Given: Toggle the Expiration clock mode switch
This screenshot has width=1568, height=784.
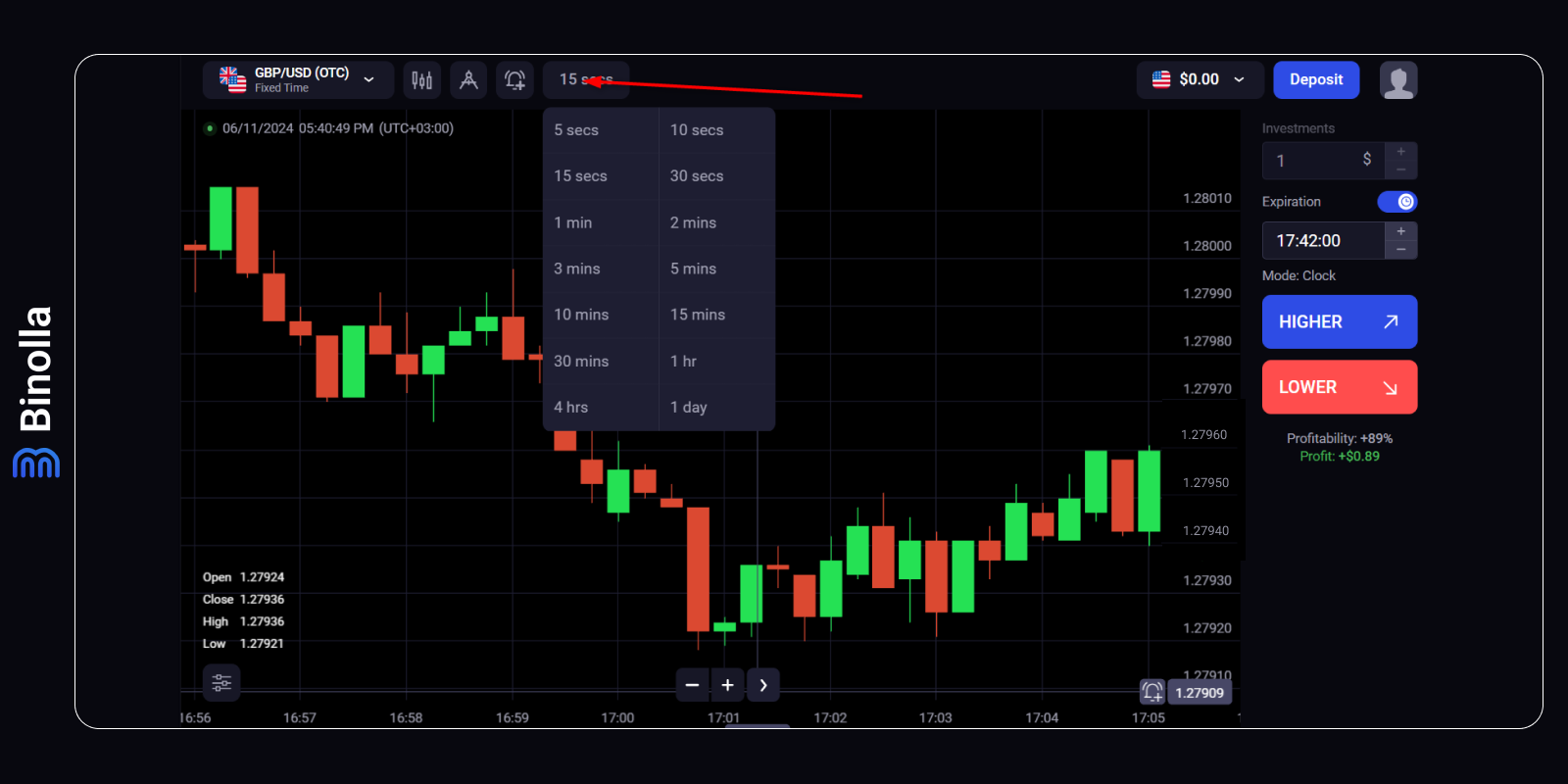Looking at the screenshot, I should [1396, 202].
